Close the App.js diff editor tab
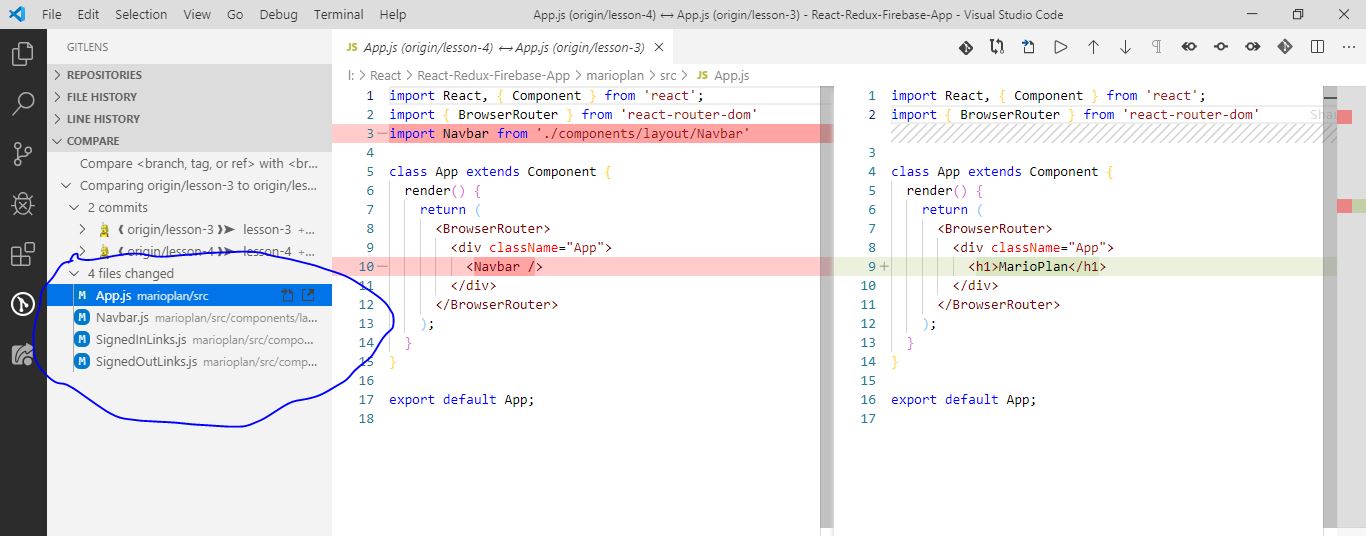Image resolution: width=1366 pixels, height=536 pixels. click(x=659, y=48)
